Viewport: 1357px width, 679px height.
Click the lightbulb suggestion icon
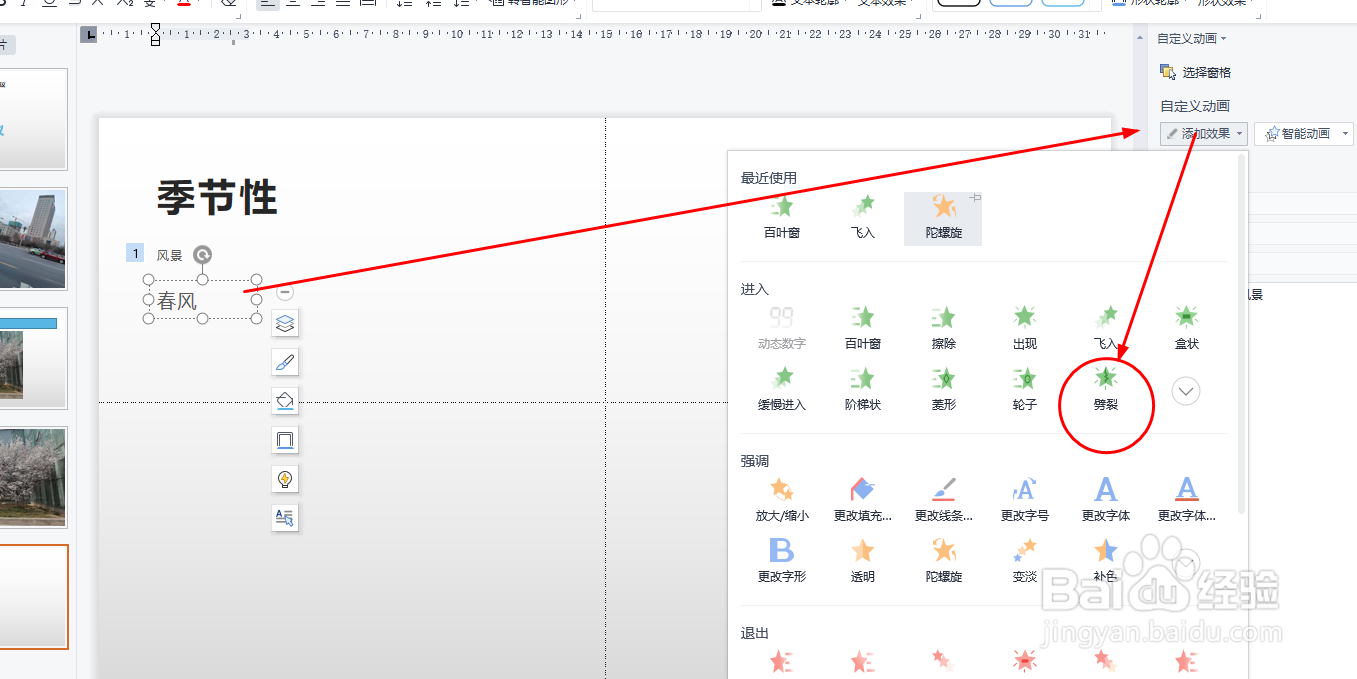point(285,479)
